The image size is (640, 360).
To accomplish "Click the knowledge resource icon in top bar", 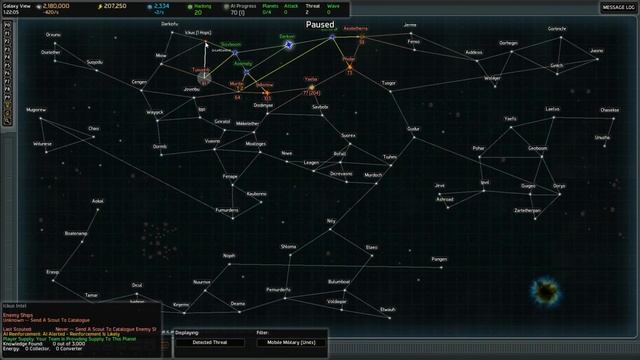I will click(149, 7).
